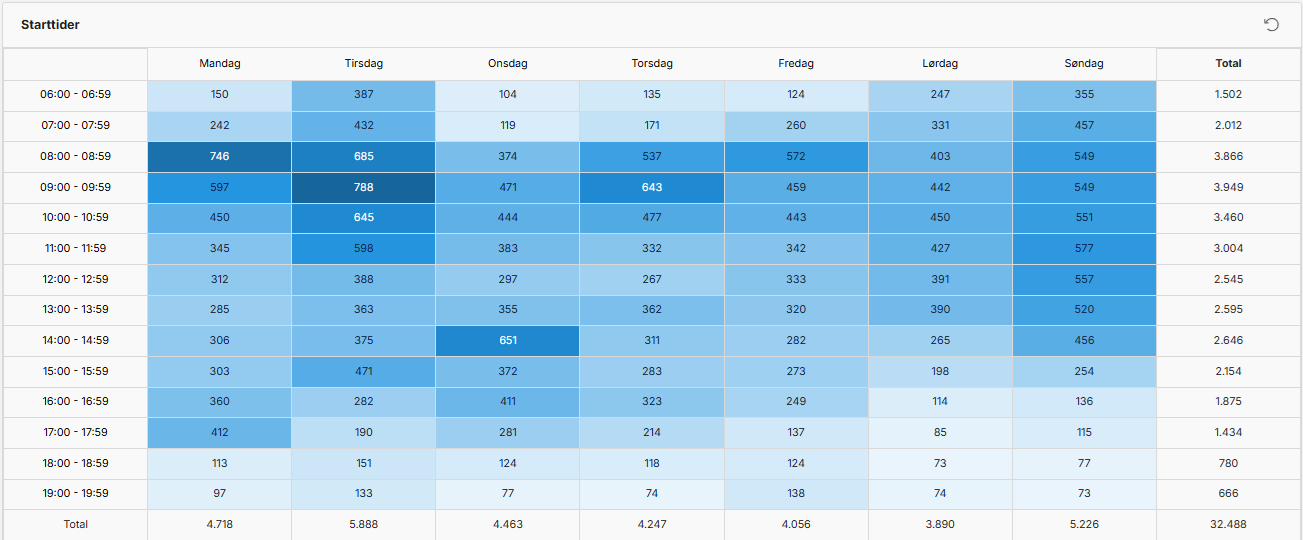The height and width of the screenshot is (540, 1303).
Task: Click the Søndag cell with value 577
Action: 1084,248
